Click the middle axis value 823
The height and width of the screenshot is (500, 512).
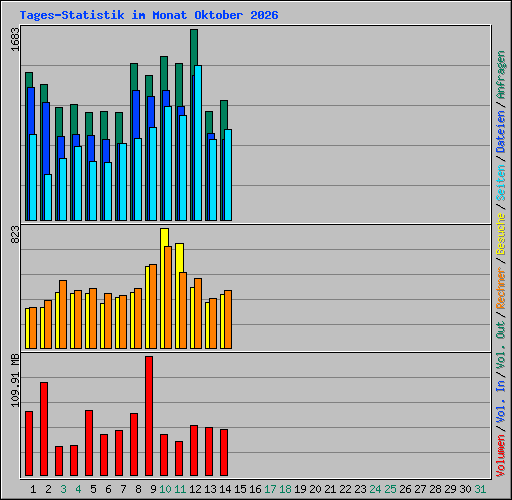point(15,234)
